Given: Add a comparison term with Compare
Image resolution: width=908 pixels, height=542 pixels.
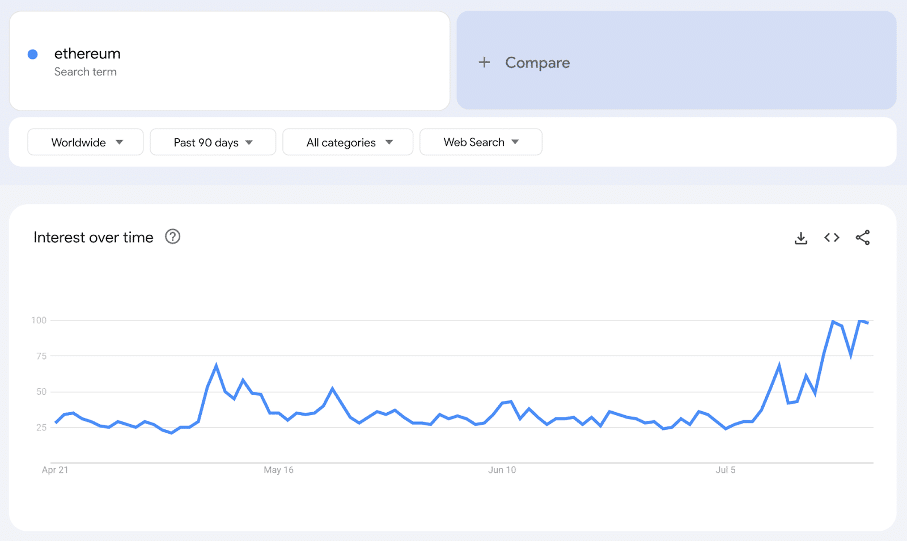Looking at the screenshot, I should coord(537,62).
